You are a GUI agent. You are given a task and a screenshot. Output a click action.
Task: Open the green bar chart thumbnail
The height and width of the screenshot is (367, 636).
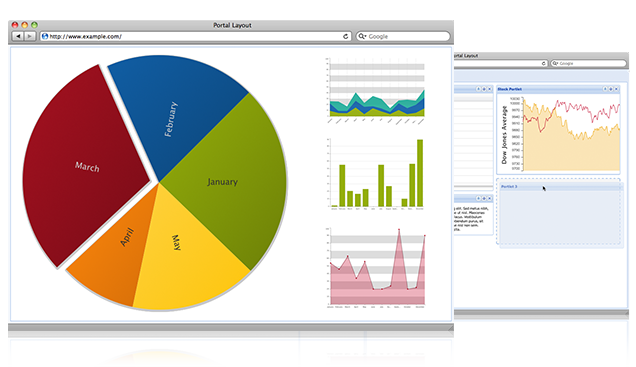(x=376, y=174)
